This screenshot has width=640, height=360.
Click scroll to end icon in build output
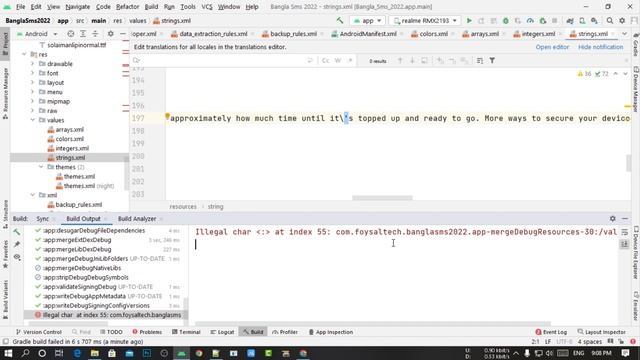(x=624, y=244)
